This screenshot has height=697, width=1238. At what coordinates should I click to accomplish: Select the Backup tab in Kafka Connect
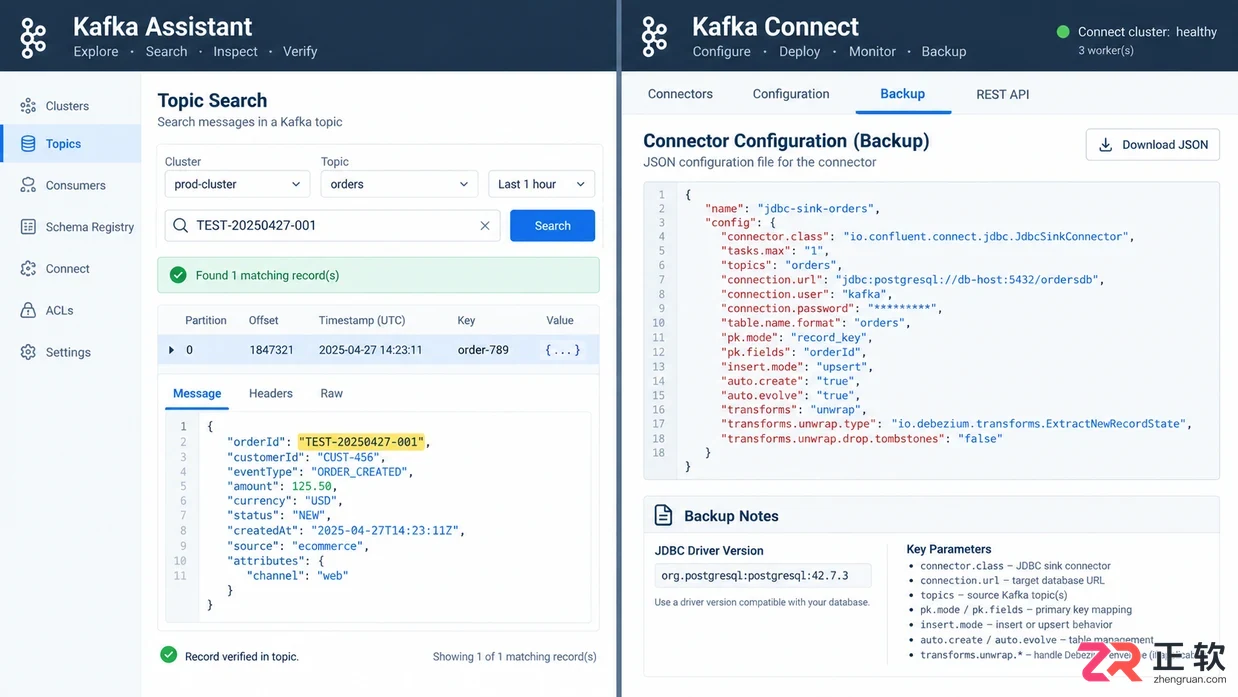[902, 94]
